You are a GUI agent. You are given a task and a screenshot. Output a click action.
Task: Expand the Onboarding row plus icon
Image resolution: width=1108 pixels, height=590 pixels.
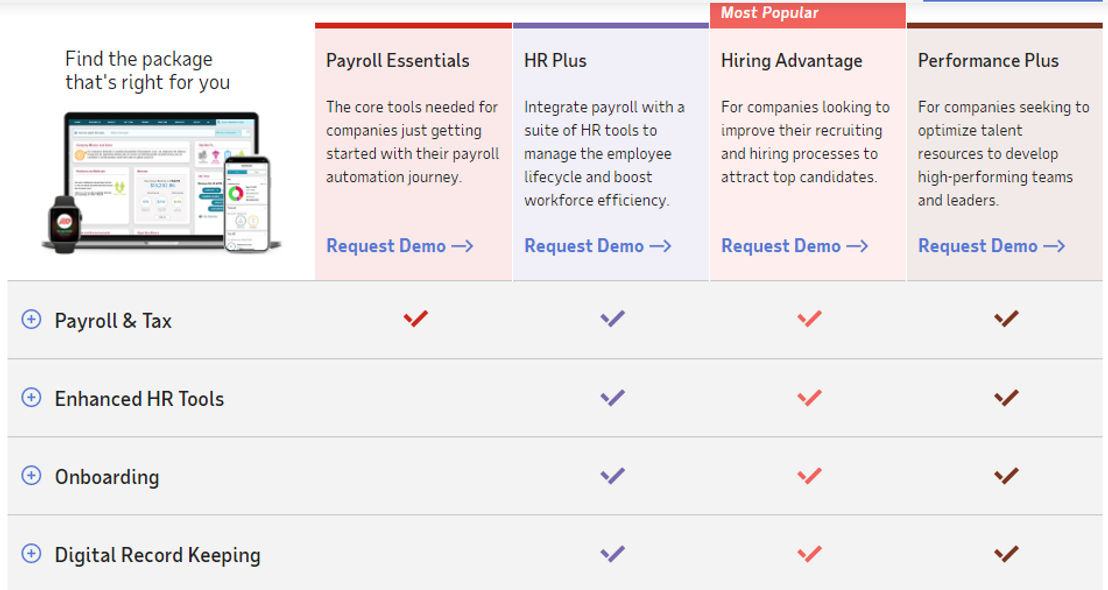coord(31,476)
